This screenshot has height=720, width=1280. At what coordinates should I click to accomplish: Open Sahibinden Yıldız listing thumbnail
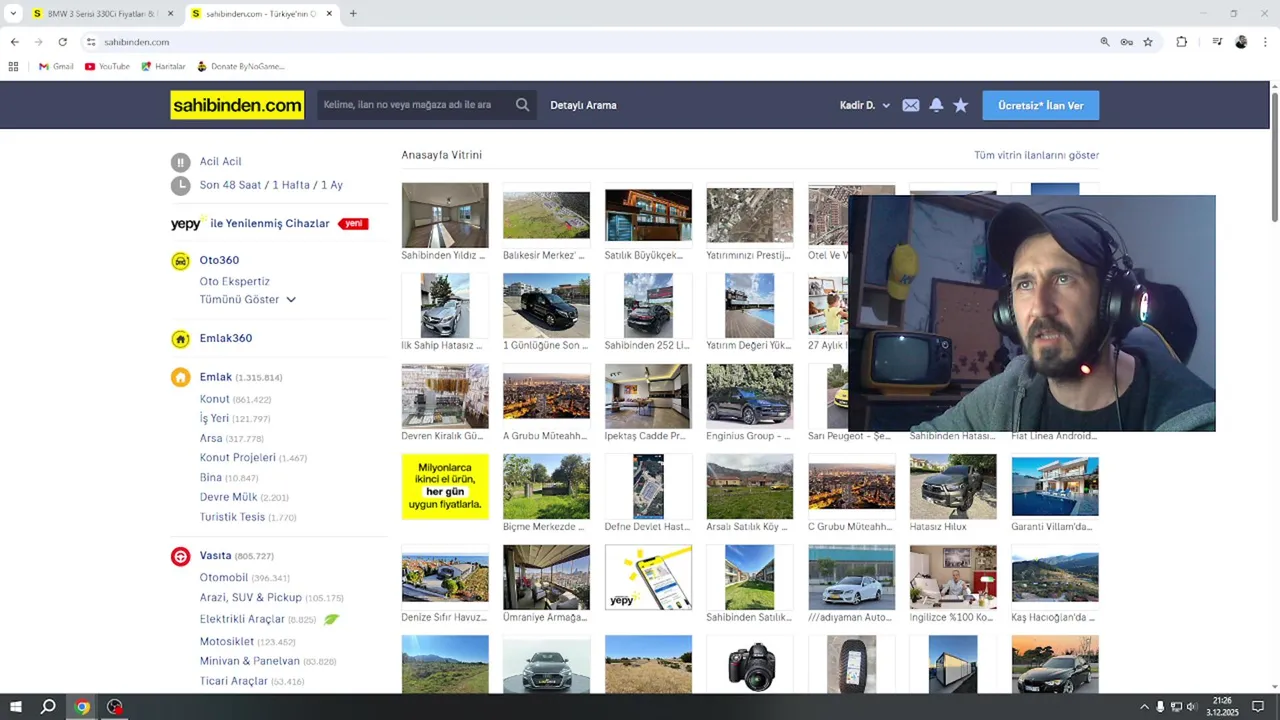pos(445,215)
